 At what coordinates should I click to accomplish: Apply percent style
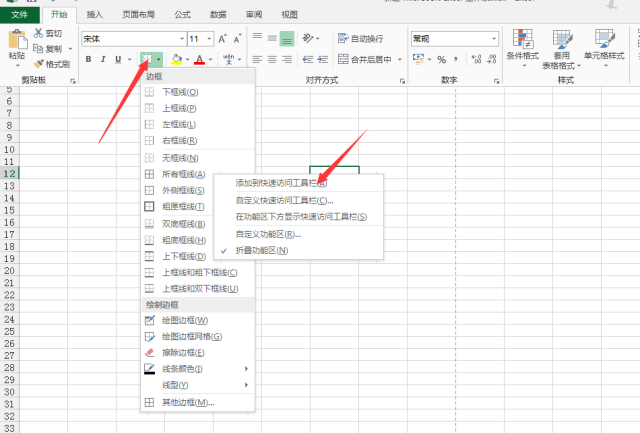pos(442,60)
